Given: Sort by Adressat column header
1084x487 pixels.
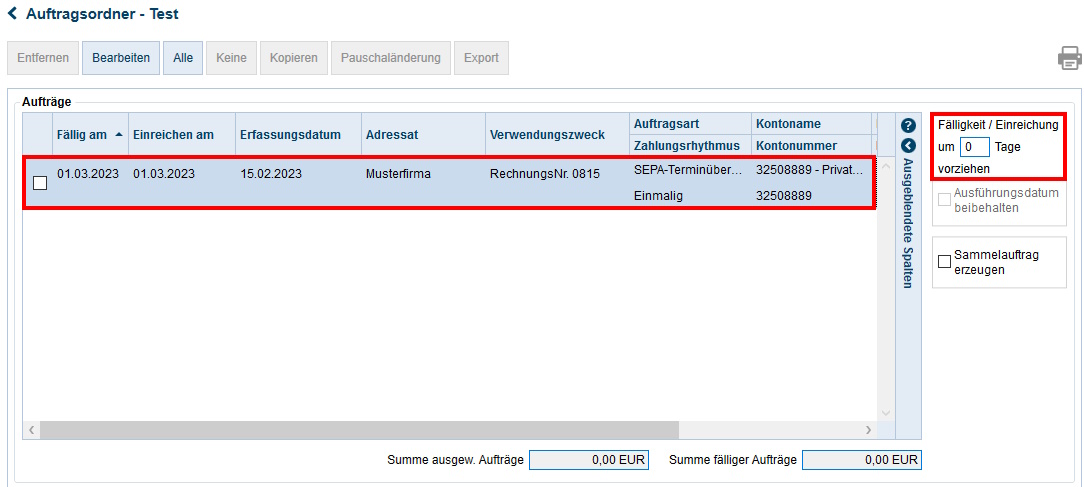Looking at the screenshot, I should click(423, 135).
